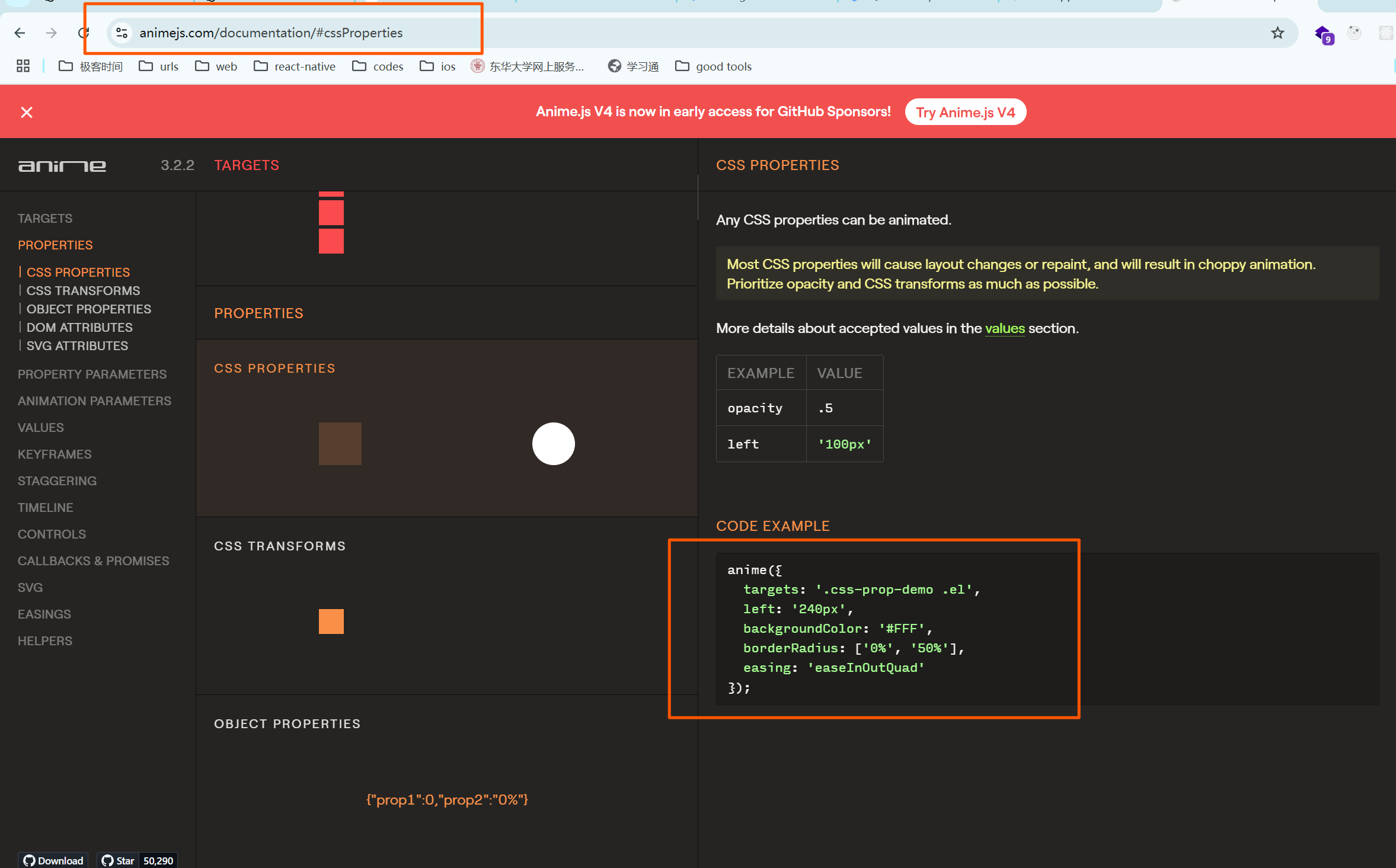Click the brown square in CSS demo
The width and height of the screenshot is (1396, 868).
(x=340, y=444)
